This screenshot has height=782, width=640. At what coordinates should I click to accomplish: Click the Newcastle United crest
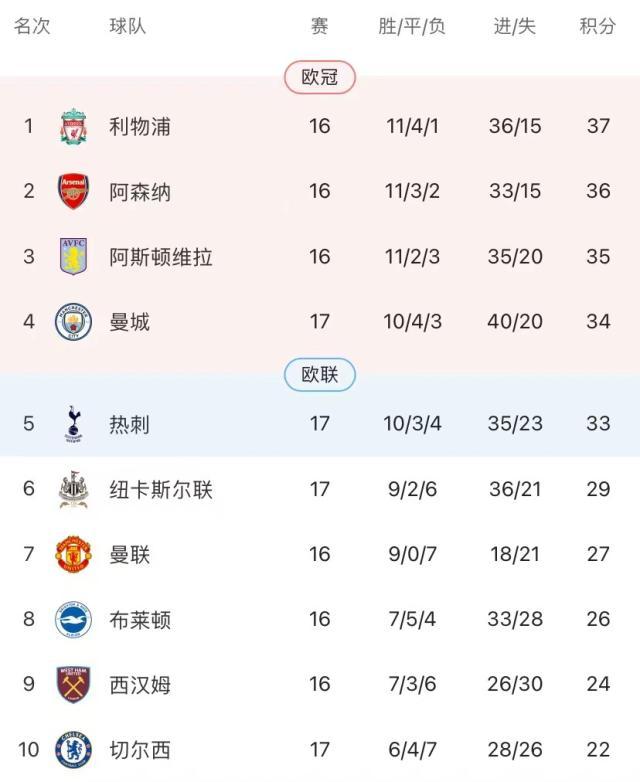[x=73, y=490]
